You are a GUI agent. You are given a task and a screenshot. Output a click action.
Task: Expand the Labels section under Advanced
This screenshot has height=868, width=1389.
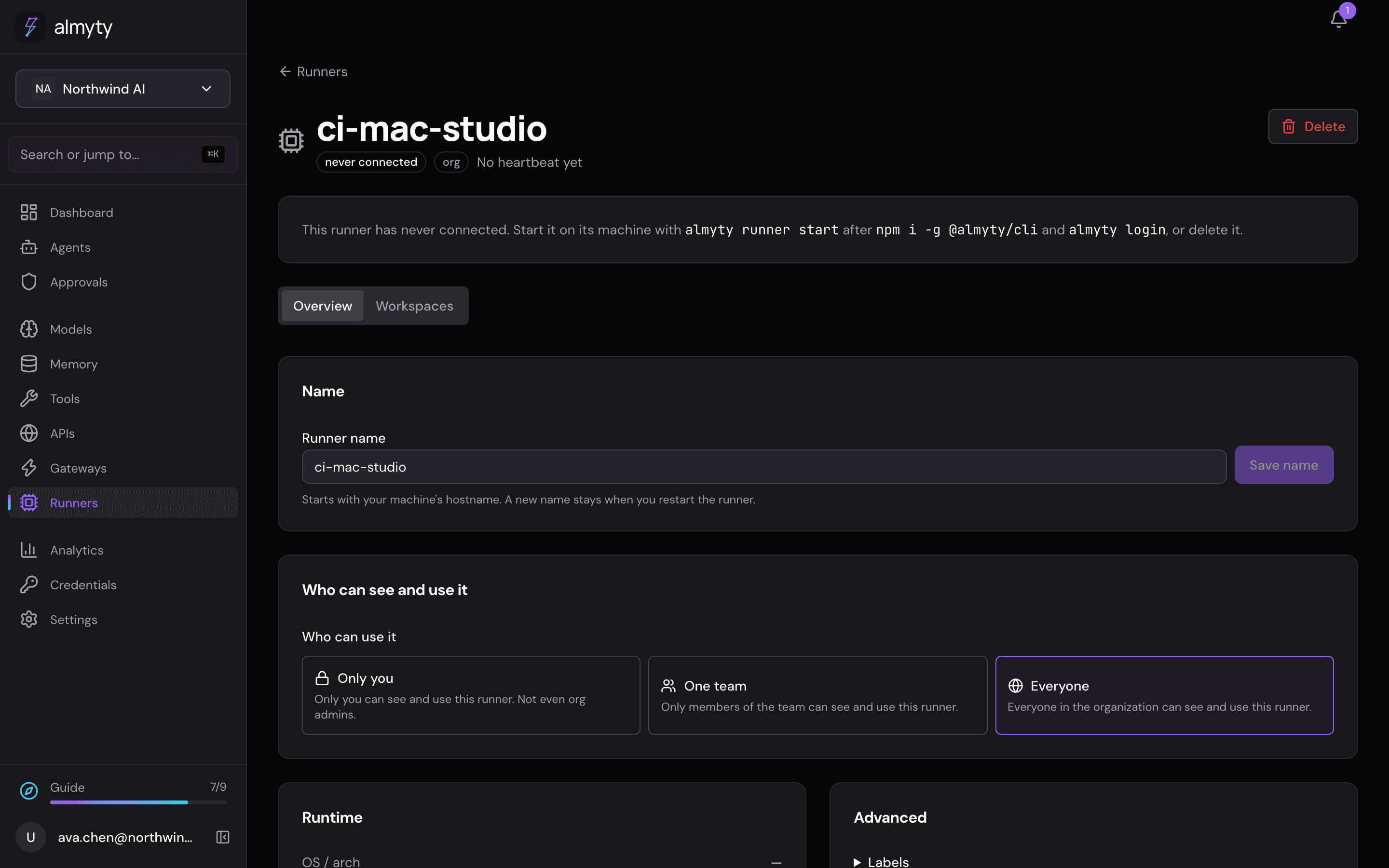coord(881,862)
